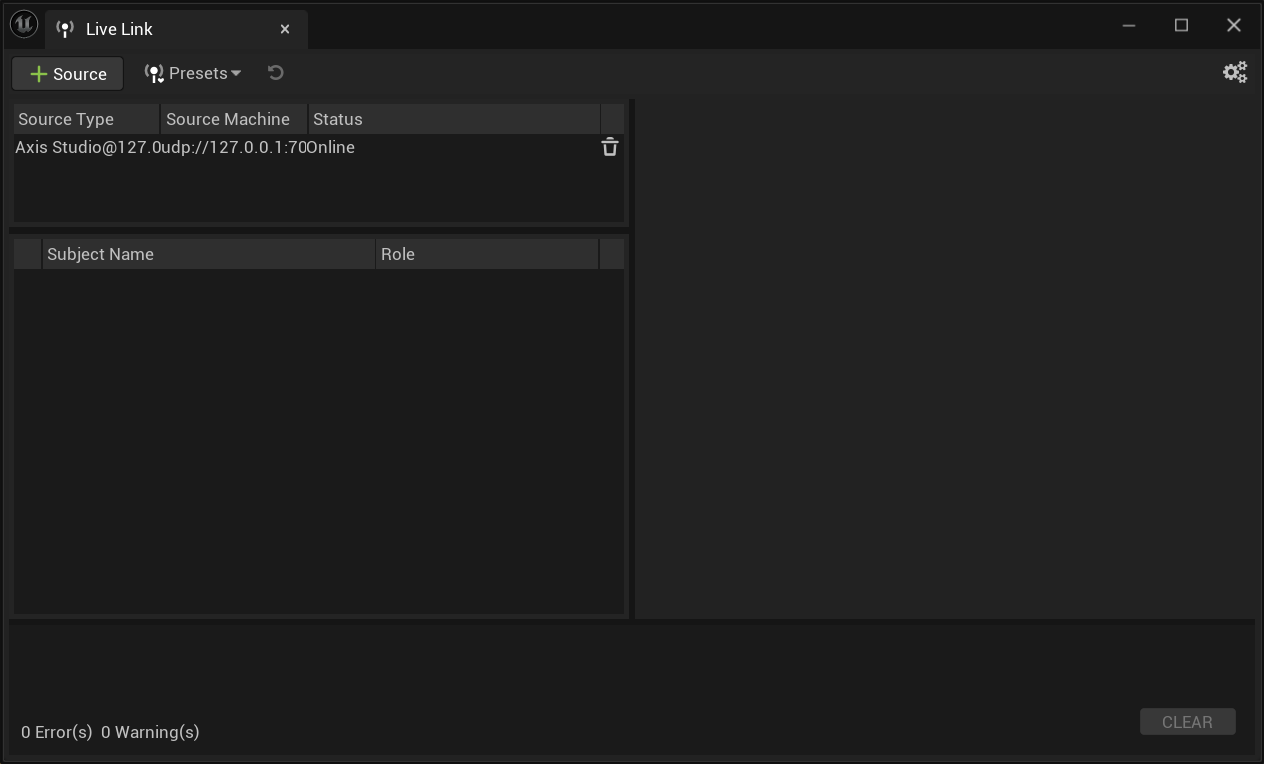Click the udp://127.0.0.1:70 source machine cell
The image size is (1264, 764).
(234, 147)
